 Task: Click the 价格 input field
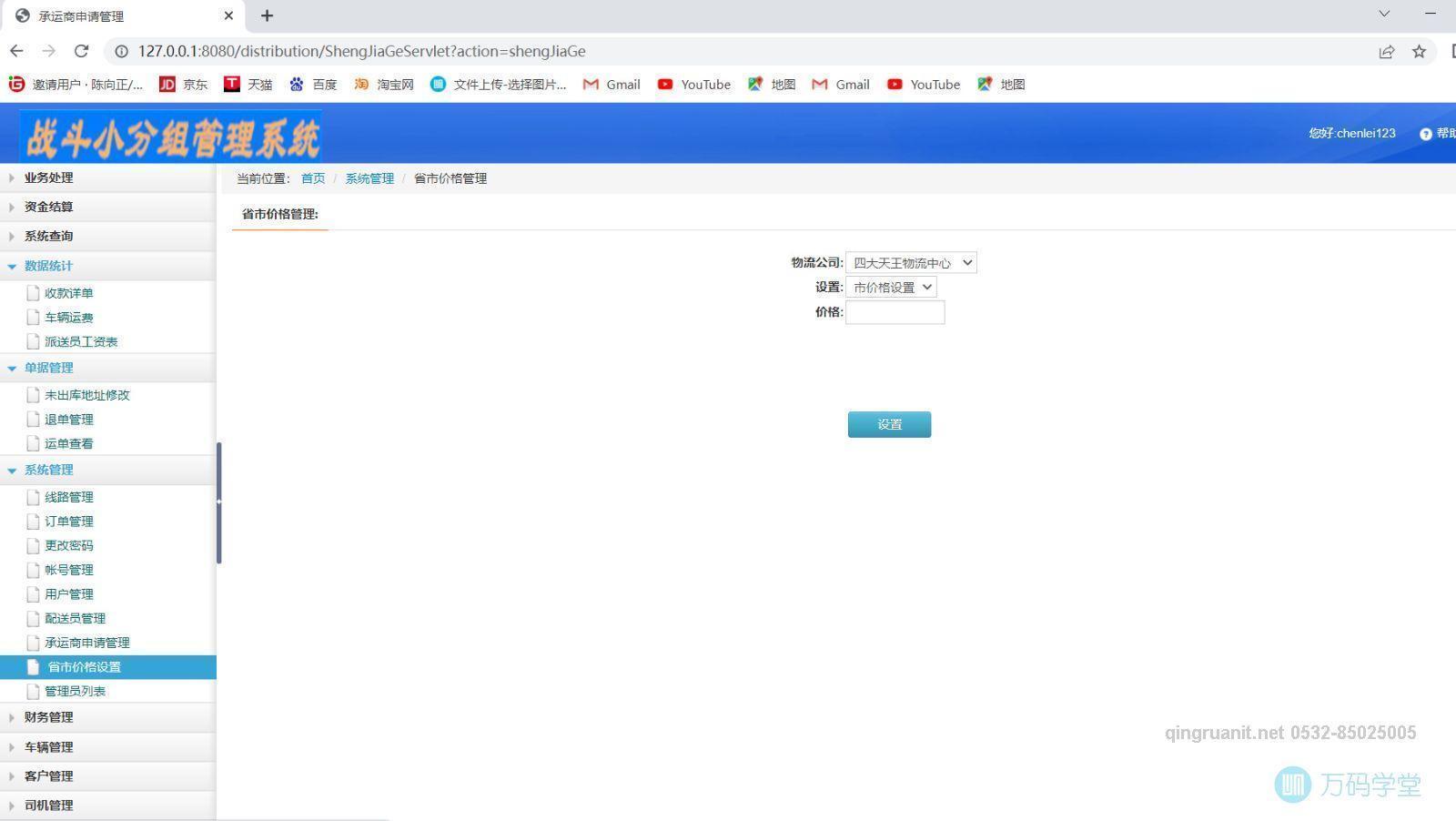click(x=895, y=312)
